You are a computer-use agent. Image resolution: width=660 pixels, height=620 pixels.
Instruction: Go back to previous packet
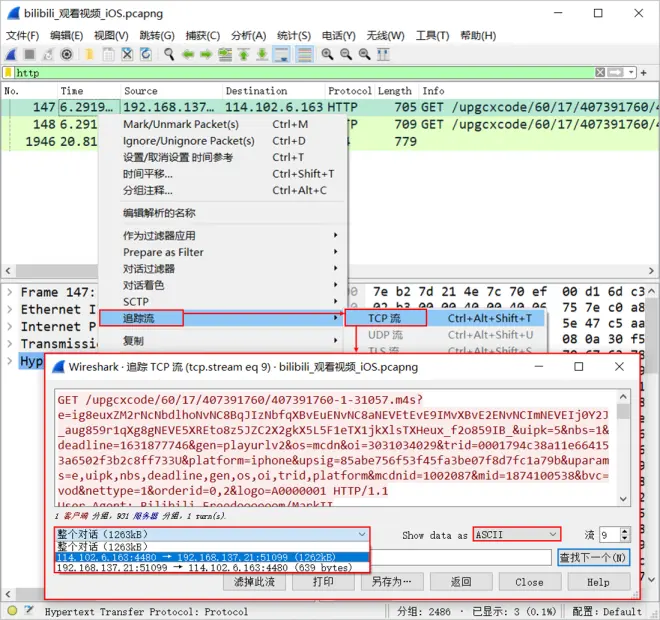(188, 54)
